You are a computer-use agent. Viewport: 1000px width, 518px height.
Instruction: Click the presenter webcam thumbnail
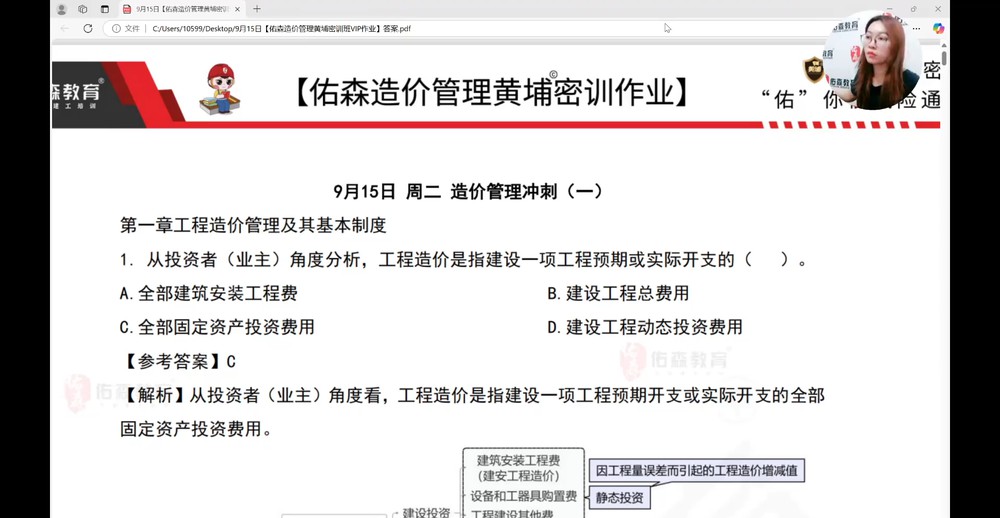872,62
